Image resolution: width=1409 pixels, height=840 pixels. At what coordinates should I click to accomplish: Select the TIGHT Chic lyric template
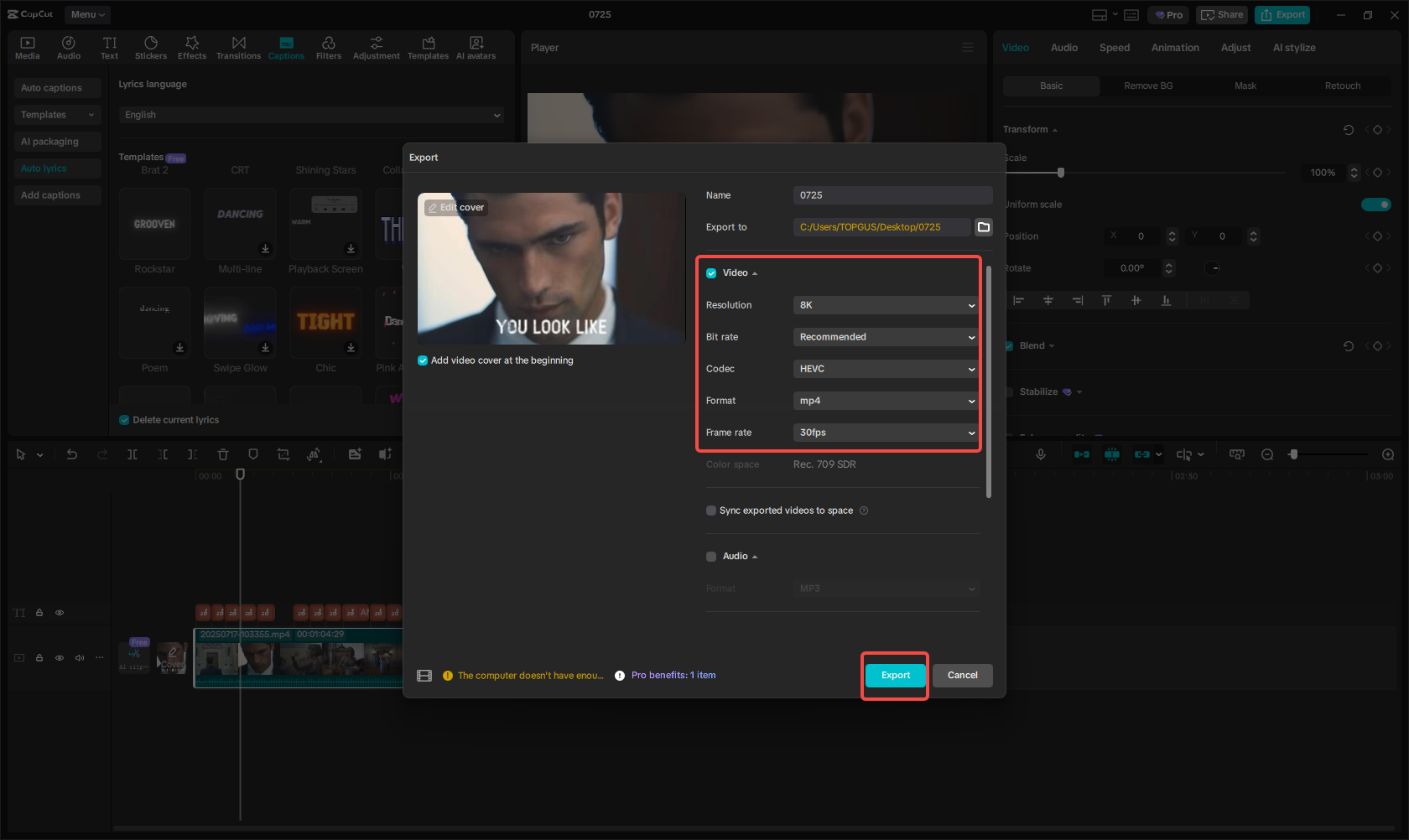coord(325,323)
